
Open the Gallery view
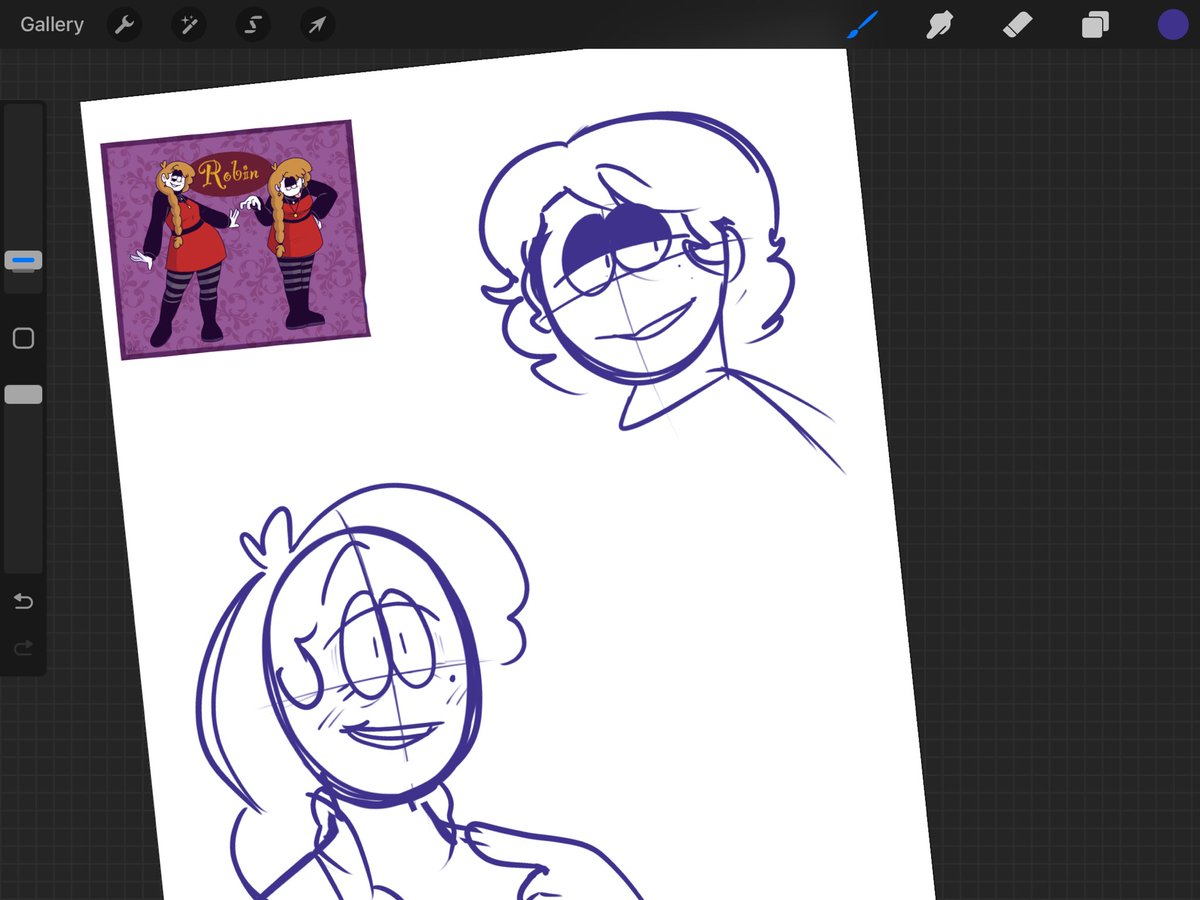52,25
